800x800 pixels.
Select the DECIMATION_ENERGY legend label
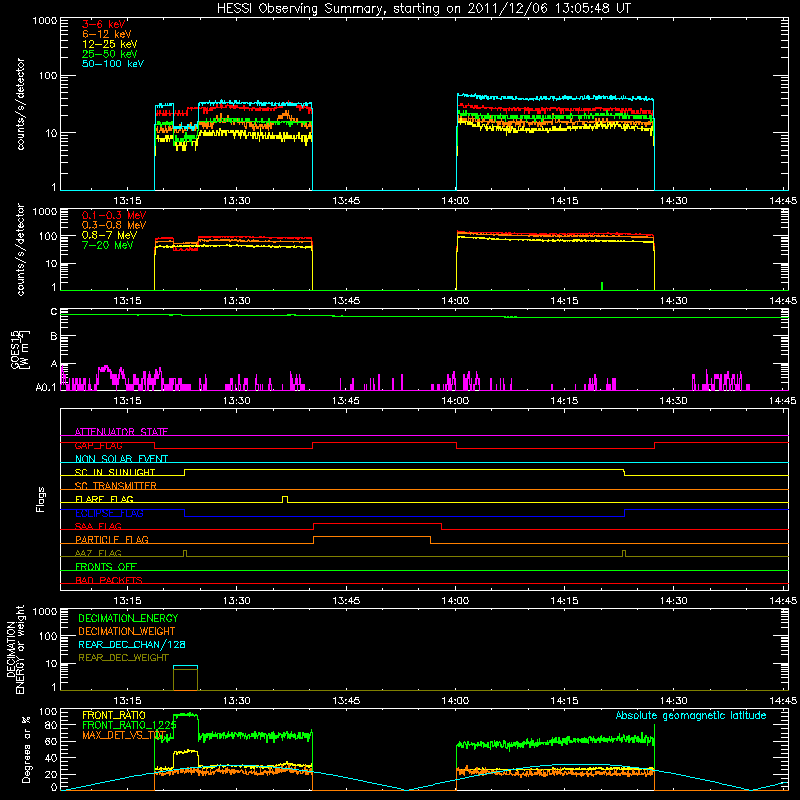128,618
